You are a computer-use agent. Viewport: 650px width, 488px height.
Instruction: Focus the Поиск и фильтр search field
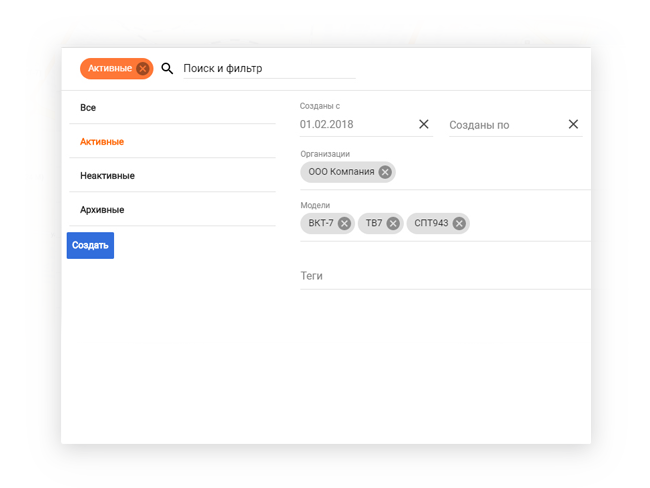[269, 68]
